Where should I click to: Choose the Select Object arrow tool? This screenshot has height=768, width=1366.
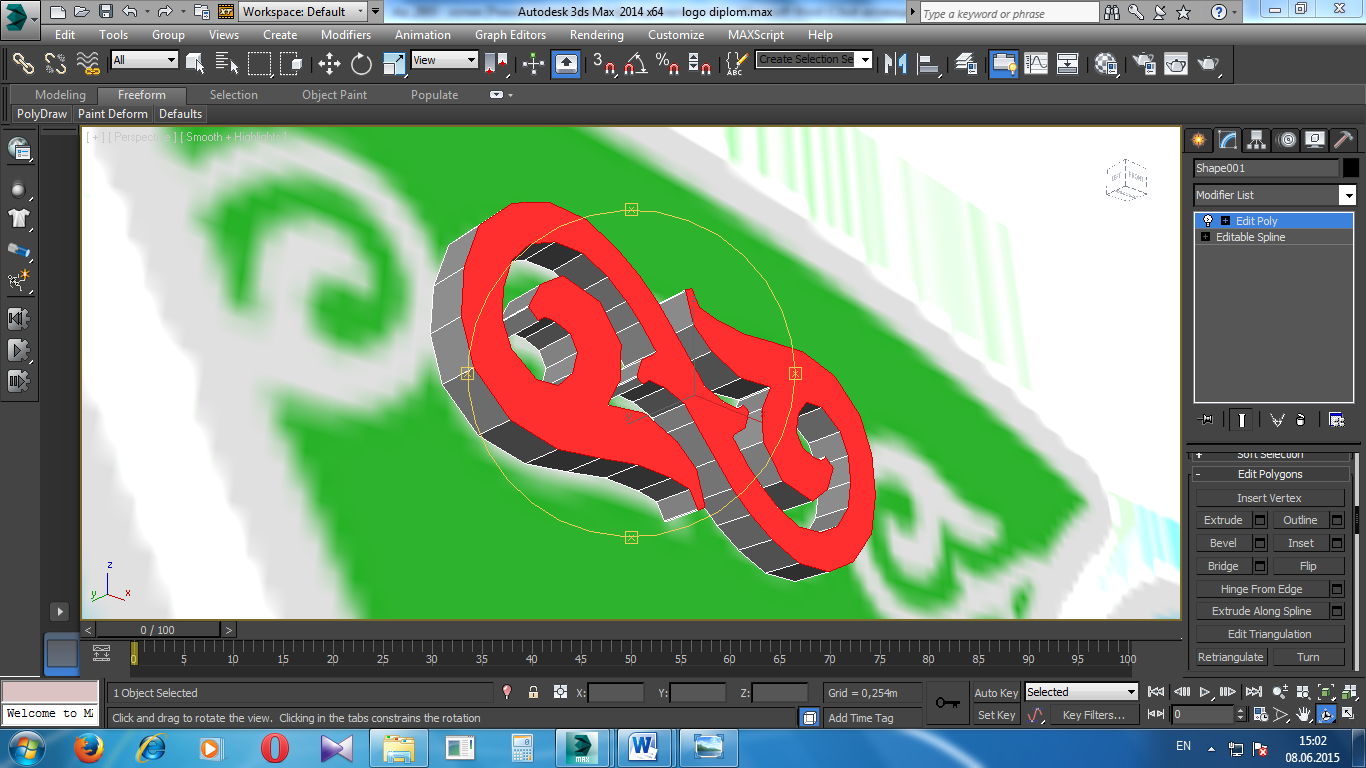194,64
